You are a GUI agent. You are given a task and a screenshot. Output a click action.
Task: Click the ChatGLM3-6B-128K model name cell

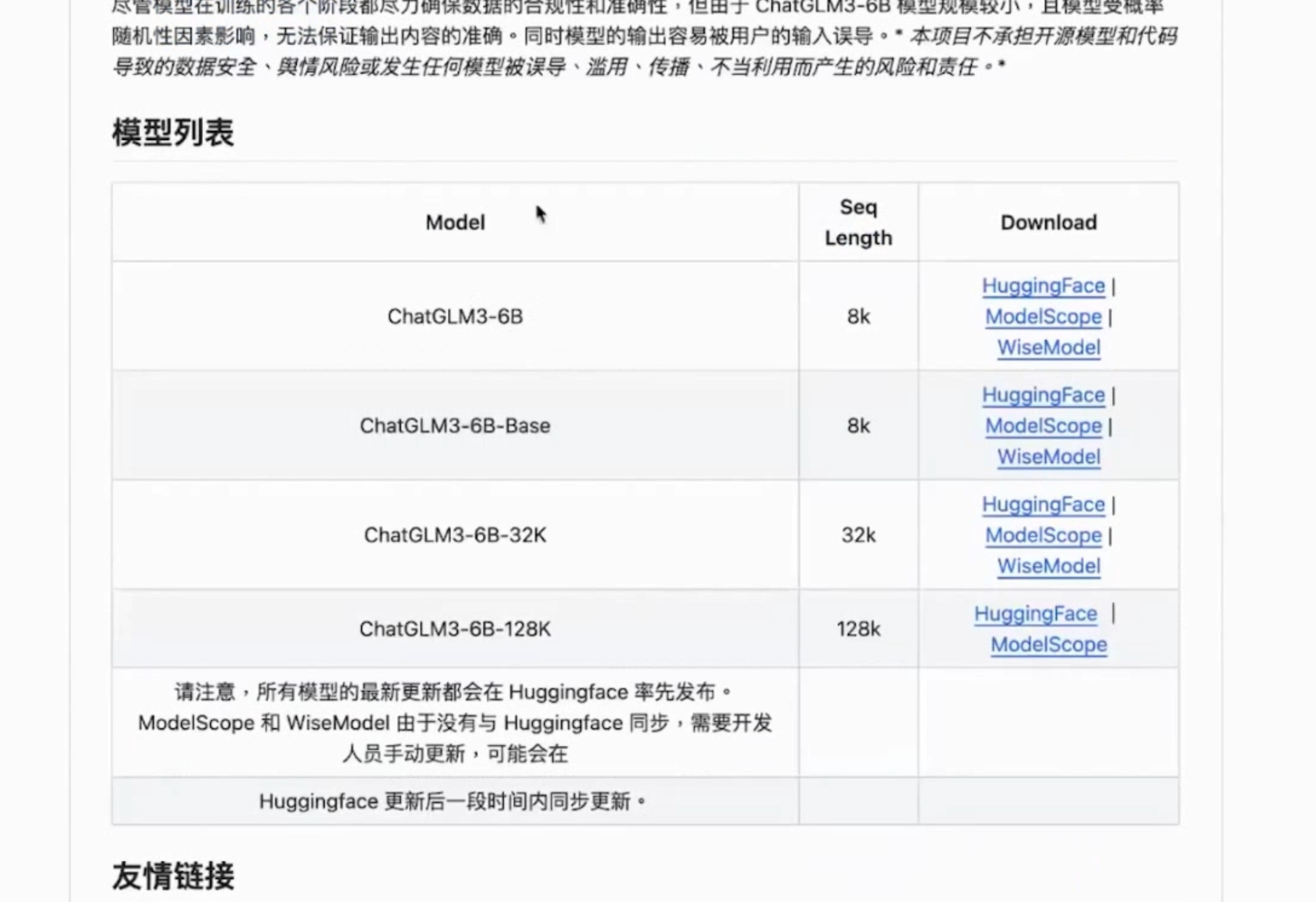(454, 629)
